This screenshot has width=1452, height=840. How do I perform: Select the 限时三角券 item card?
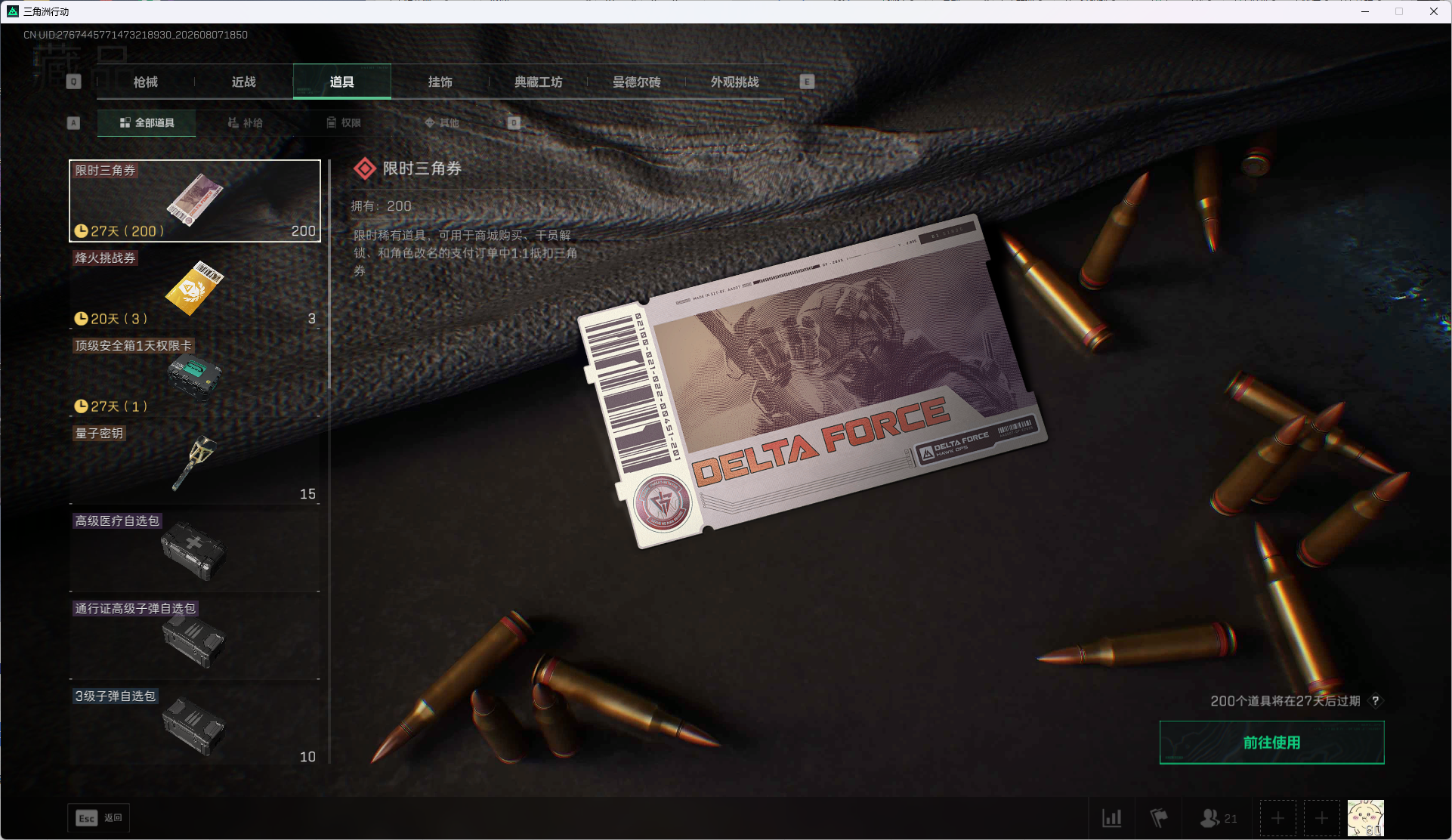click(195, 201)
